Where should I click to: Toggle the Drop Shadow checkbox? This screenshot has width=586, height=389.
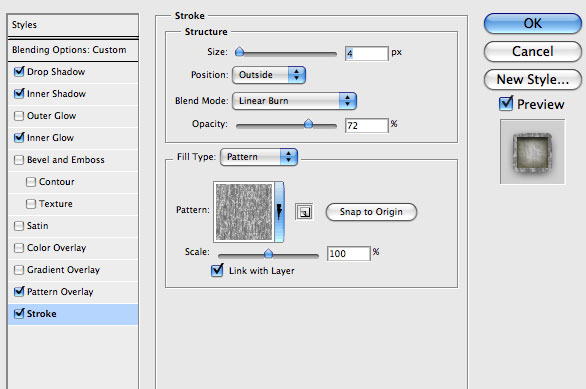19,71
